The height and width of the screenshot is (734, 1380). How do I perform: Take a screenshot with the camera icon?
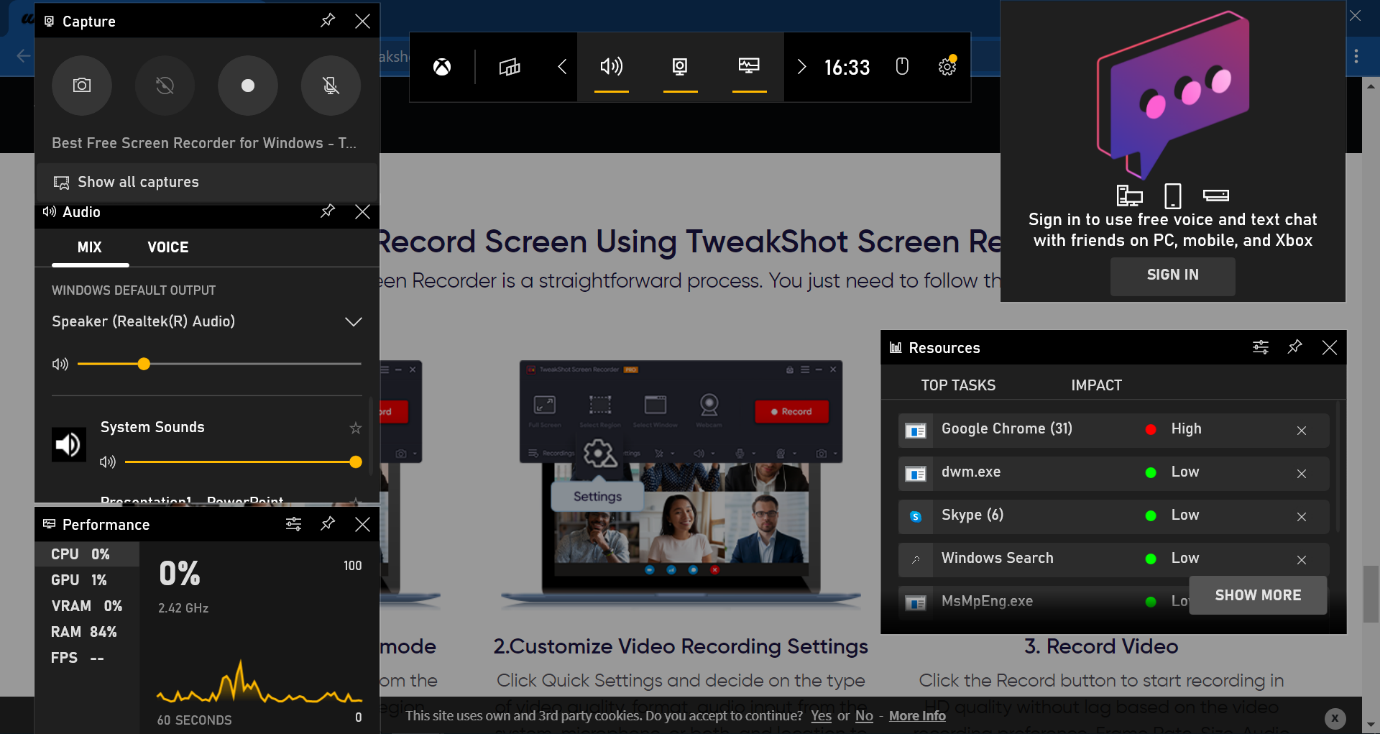tap(82, 86)
